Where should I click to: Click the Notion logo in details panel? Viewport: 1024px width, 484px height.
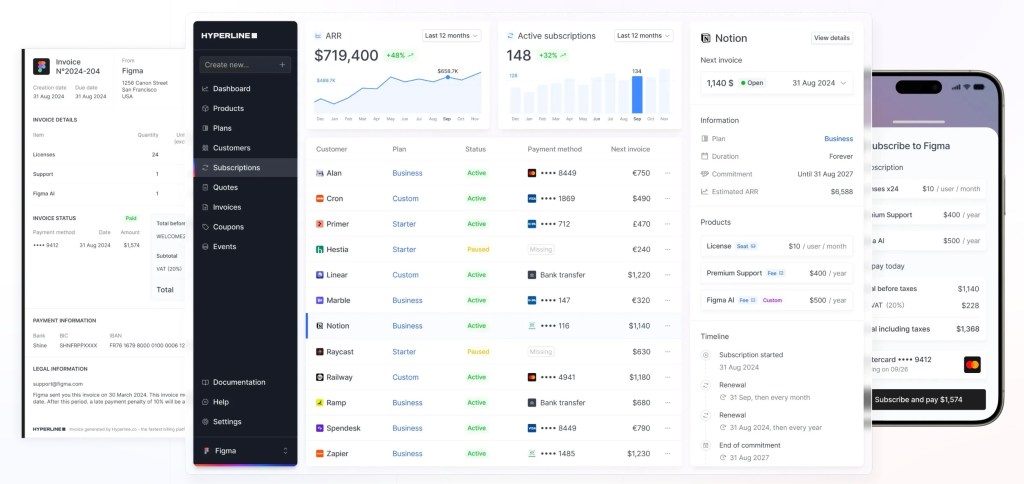tap(706, 38)
